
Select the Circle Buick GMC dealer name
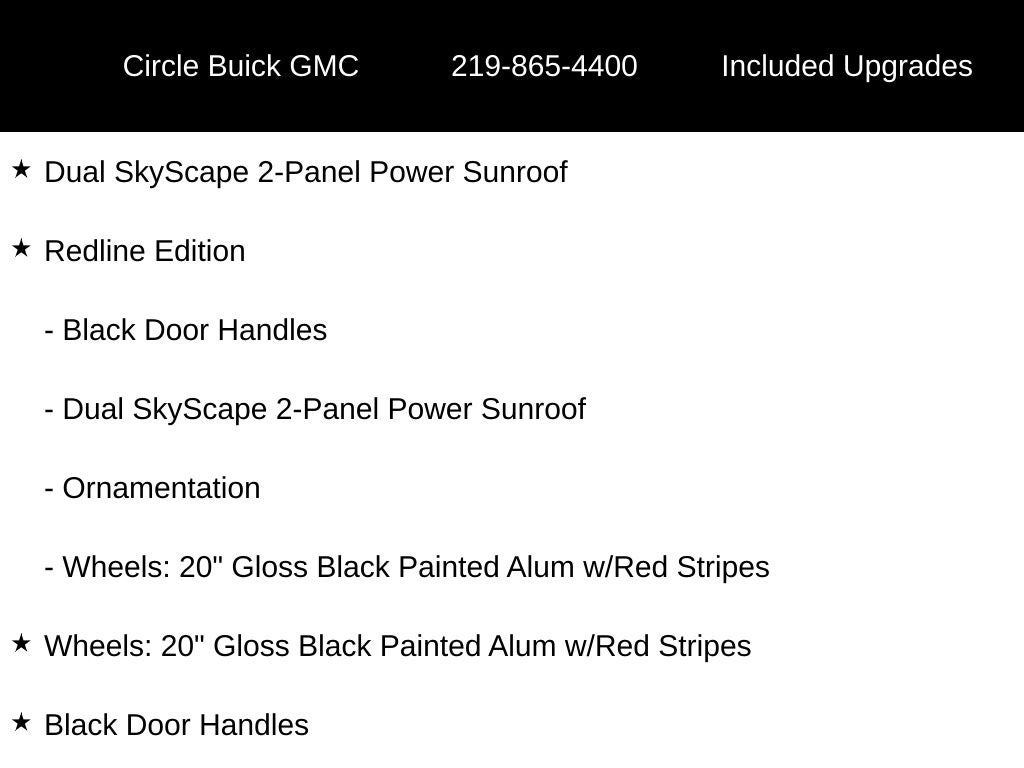coord(240,66)
